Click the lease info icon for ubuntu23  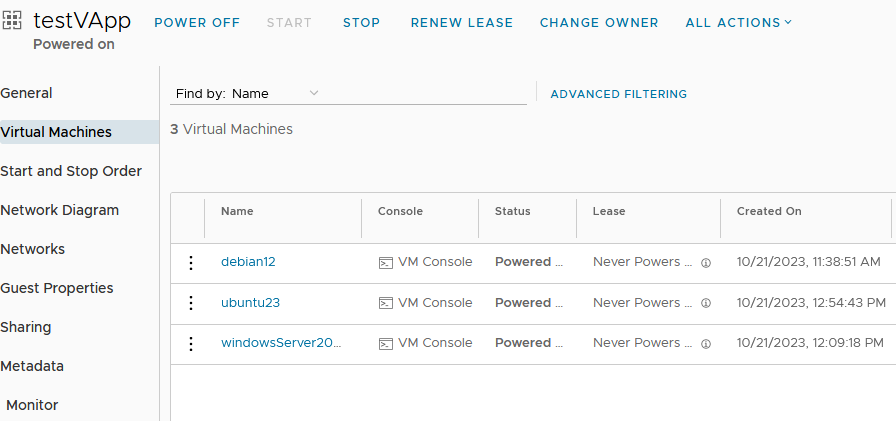click(706, 303)
